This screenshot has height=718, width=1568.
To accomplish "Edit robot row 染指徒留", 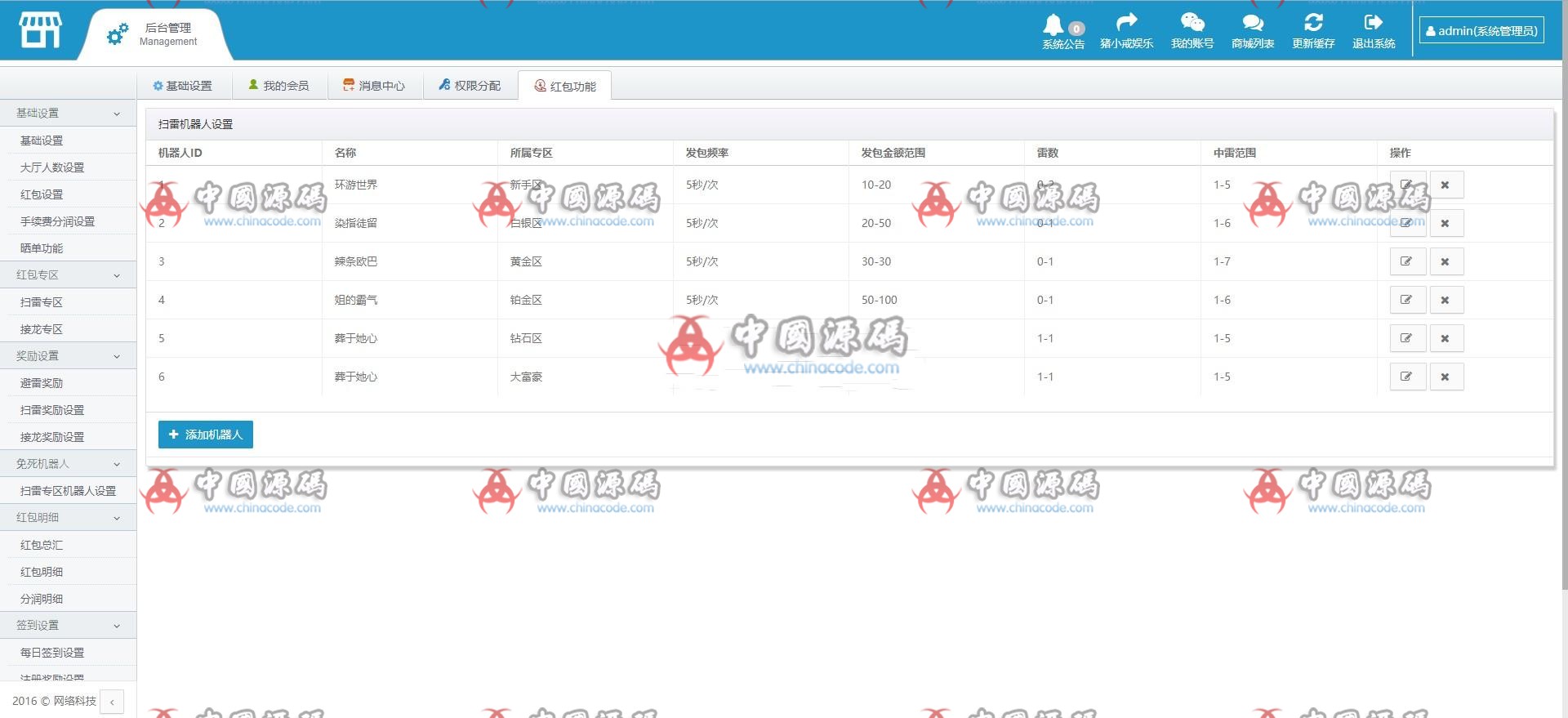I will (x=1407, y=223).
